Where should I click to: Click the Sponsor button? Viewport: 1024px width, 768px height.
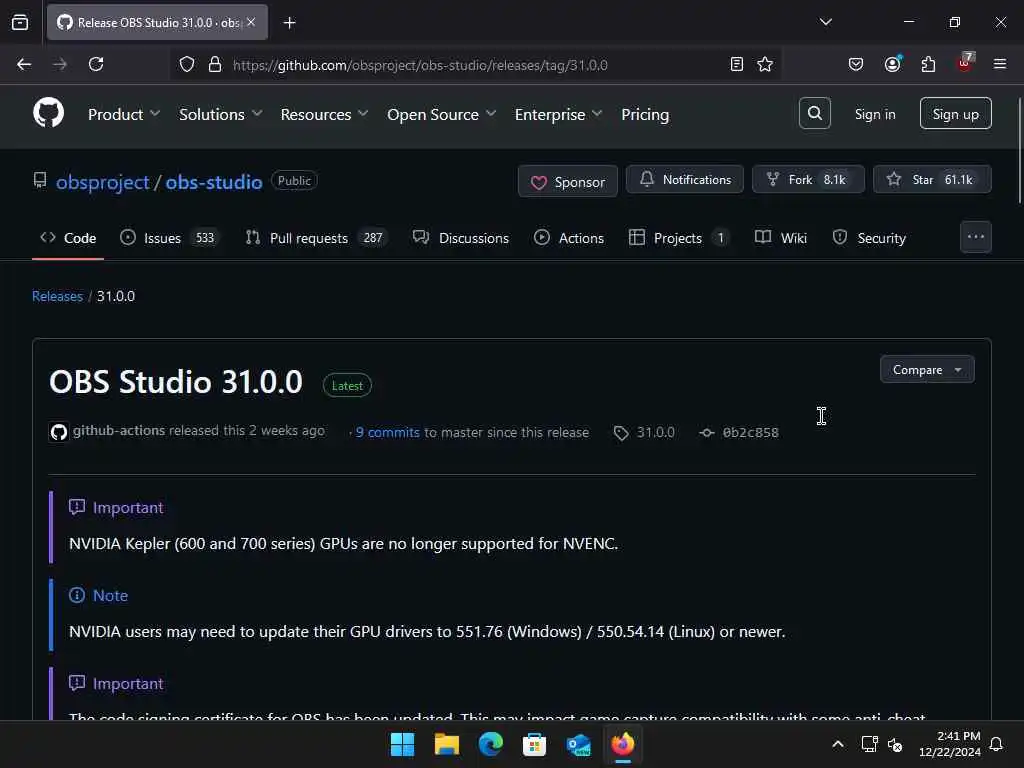click(568, 182)
